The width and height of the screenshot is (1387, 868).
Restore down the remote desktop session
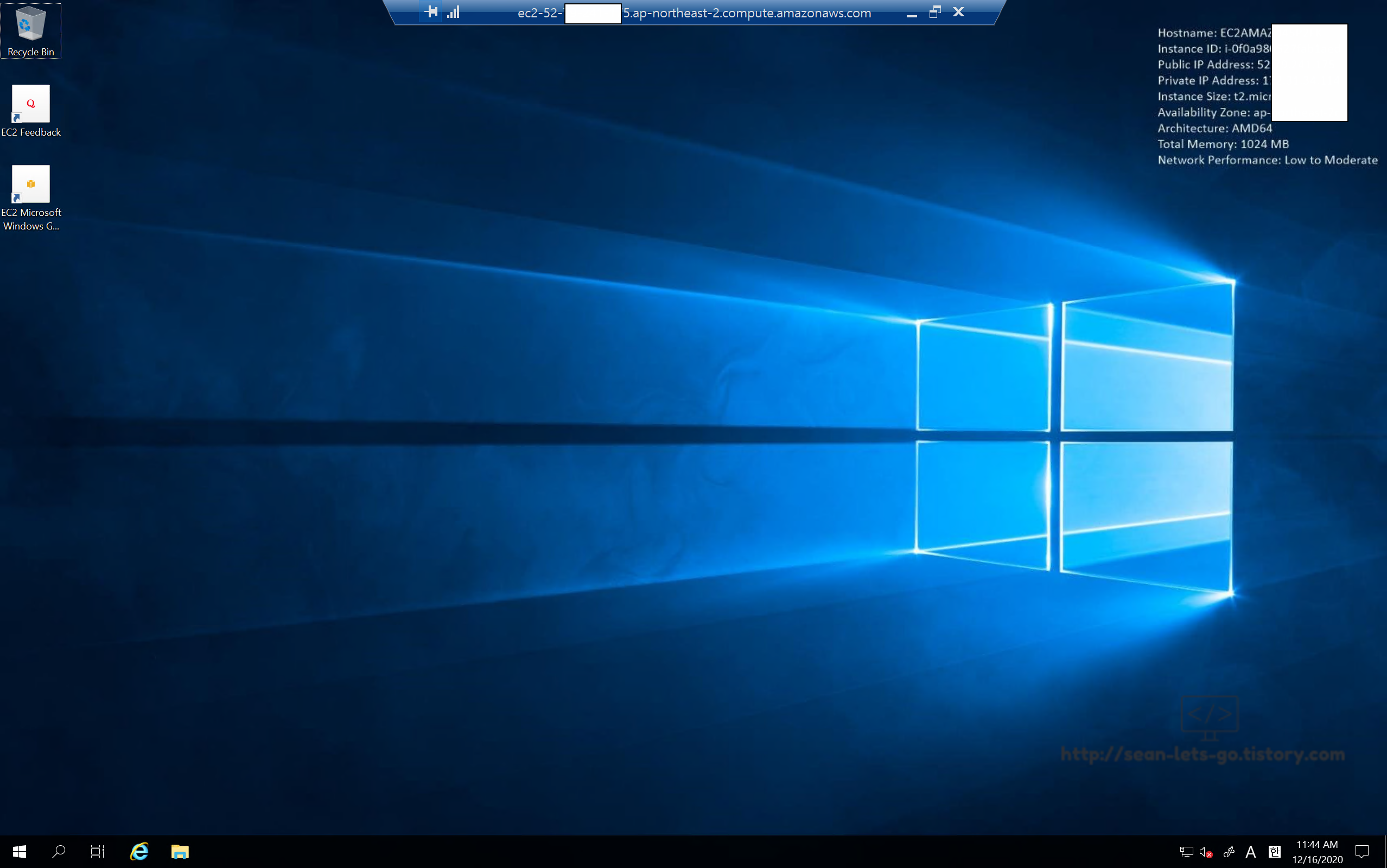click(x=934, y=12)
